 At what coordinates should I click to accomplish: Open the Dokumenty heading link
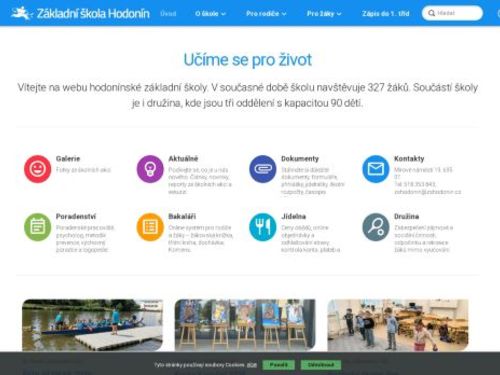pos(300,159)
